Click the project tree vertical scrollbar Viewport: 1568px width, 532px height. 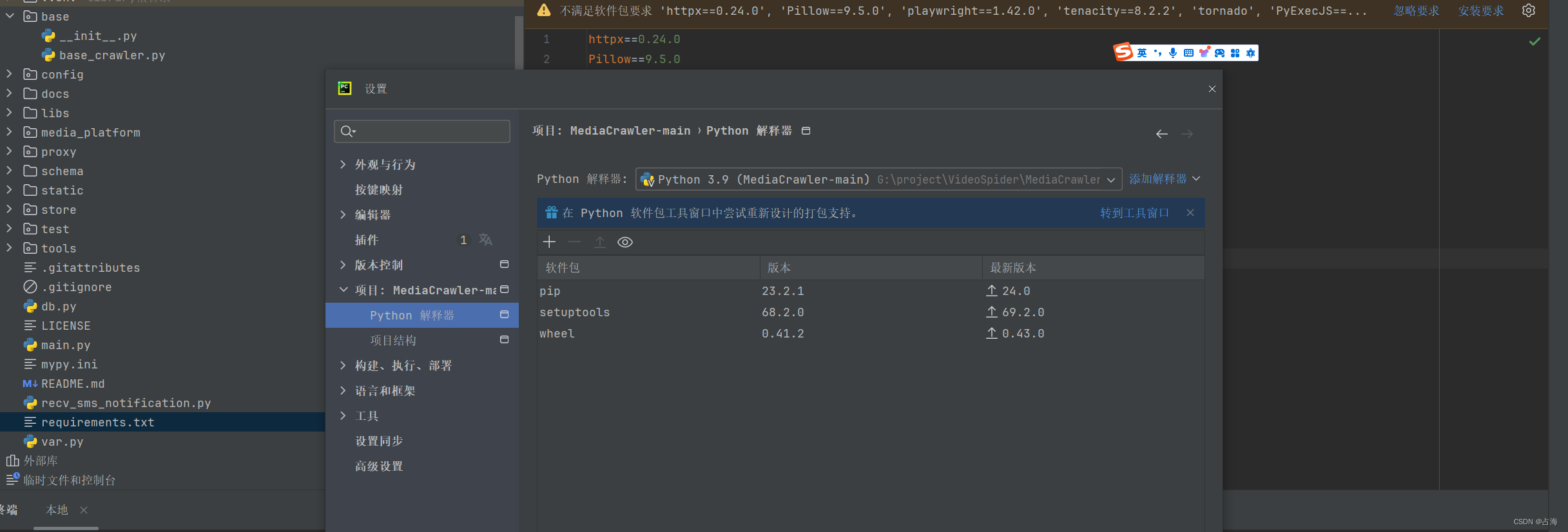pos(519,42)
